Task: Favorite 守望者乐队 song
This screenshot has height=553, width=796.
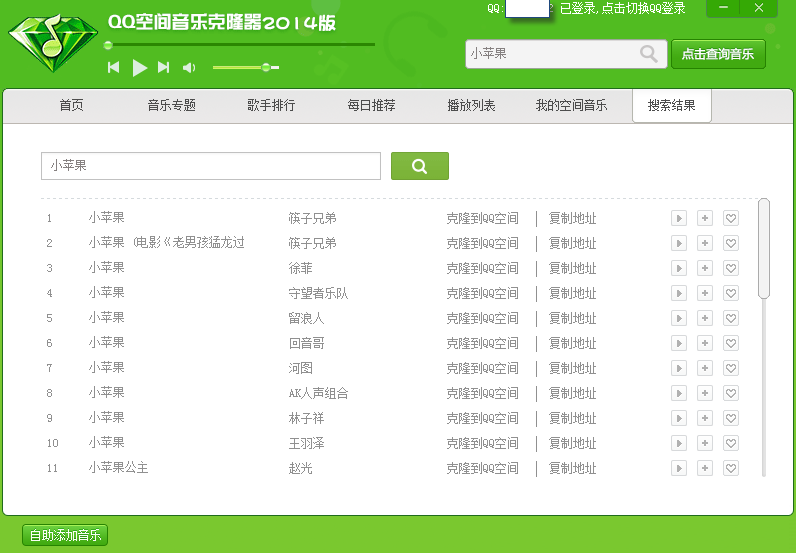Action: [x=731, y=293]
